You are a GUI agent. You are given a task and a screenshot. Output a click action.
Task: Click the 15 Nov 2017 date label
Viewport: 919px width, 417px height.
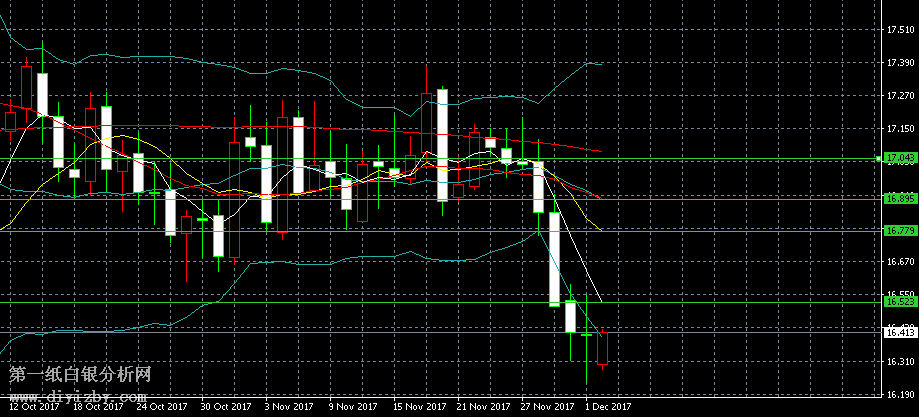pos(420,407)
